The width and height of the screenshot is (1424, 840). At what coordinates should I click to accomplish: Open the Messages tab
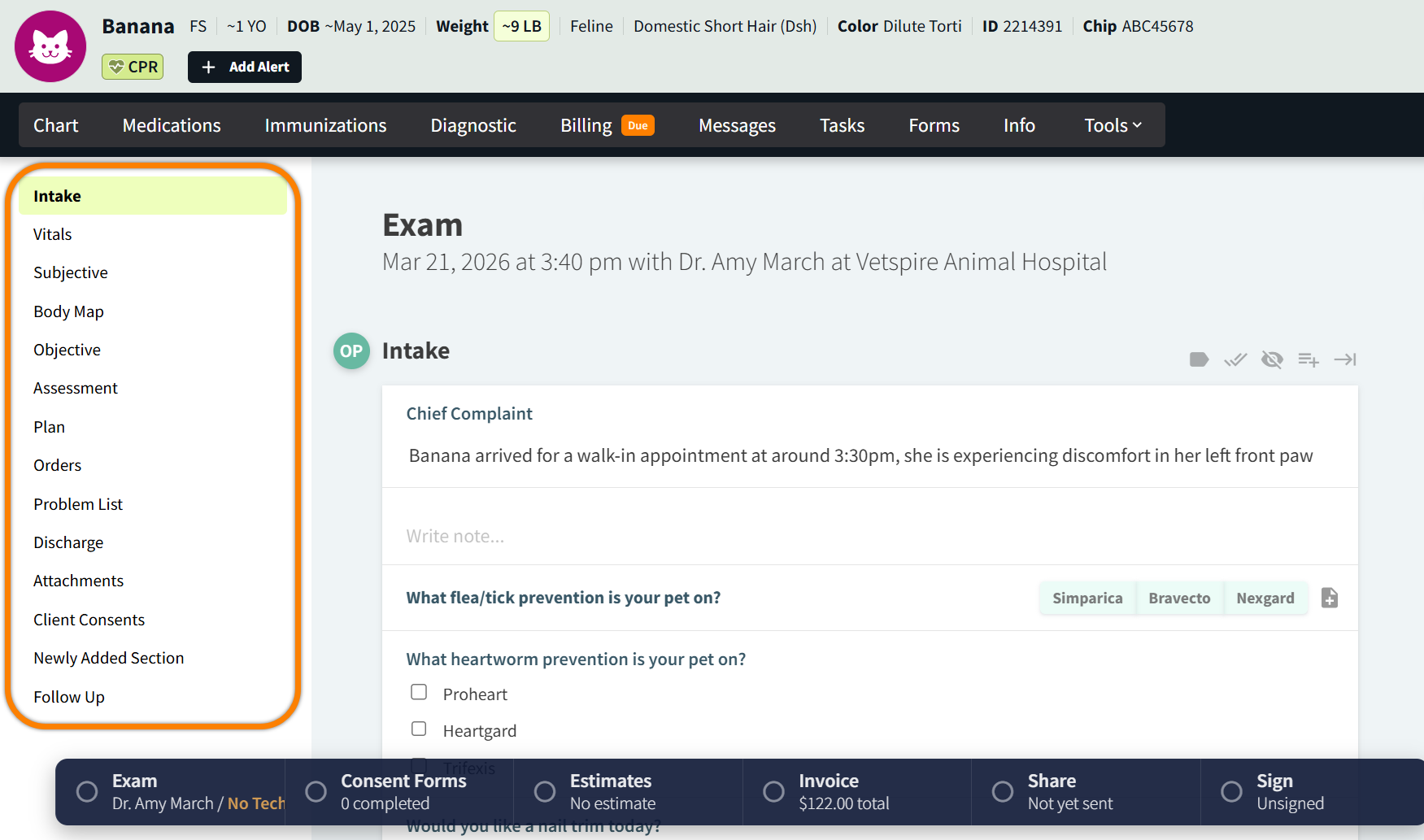737,125
